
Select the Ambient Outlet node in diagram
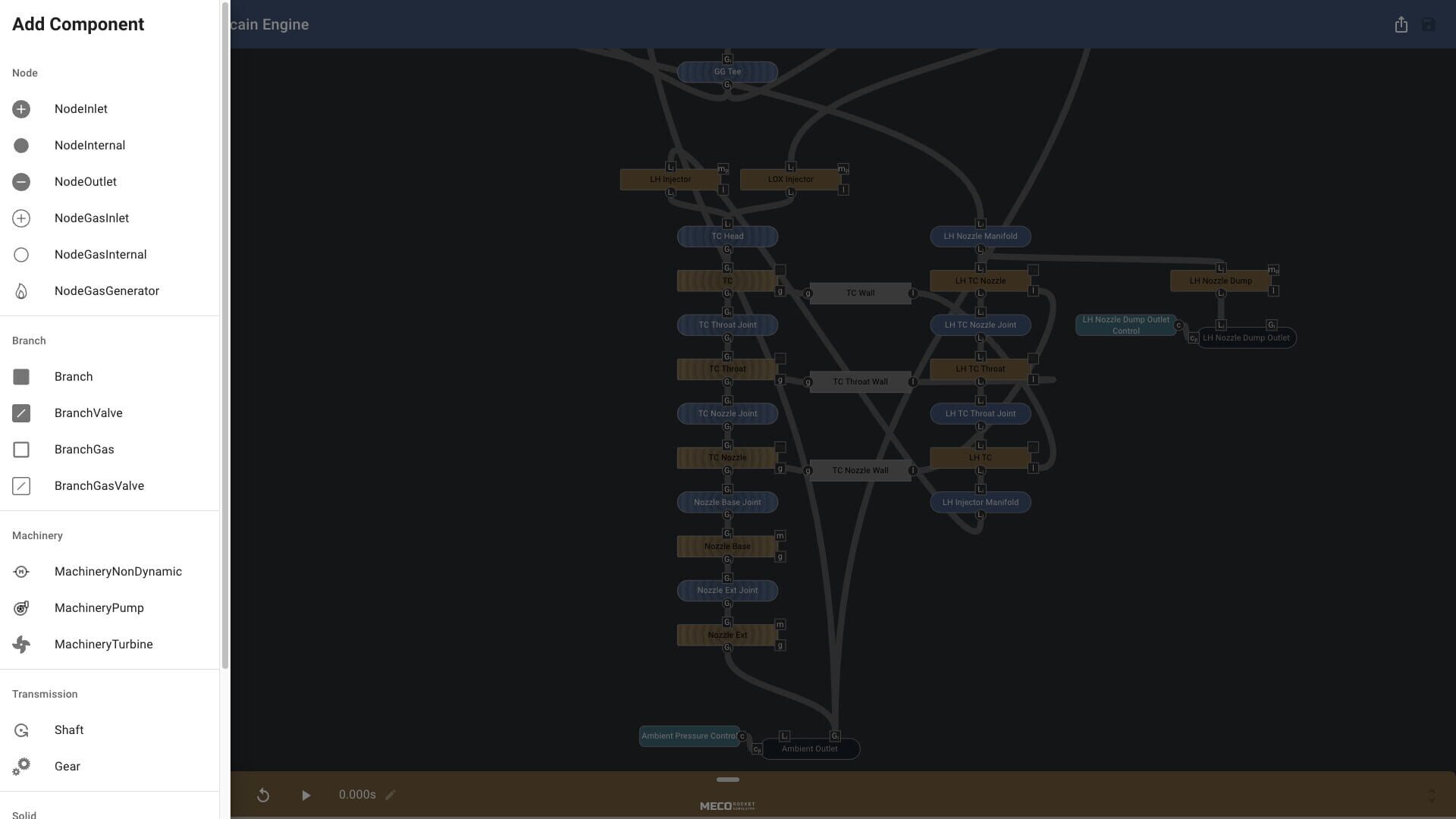pyautogui.click(x=809, y=748)
